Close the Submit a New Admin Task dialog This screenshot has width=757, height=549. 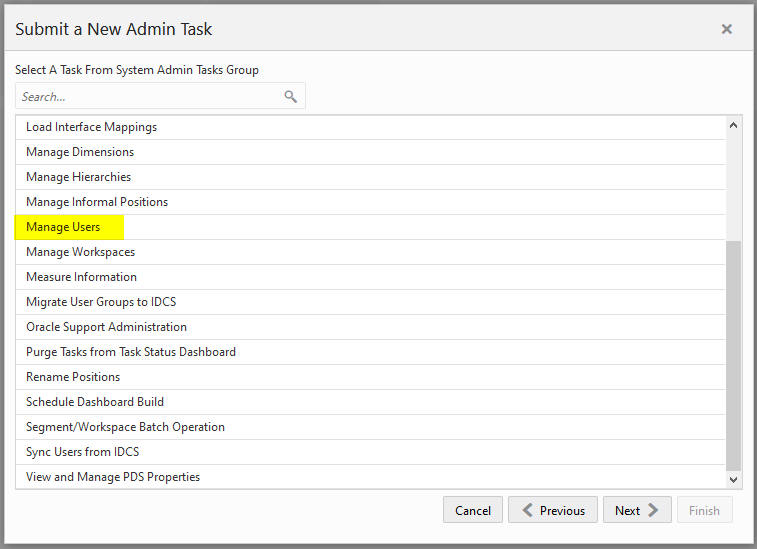coord(726,29)
